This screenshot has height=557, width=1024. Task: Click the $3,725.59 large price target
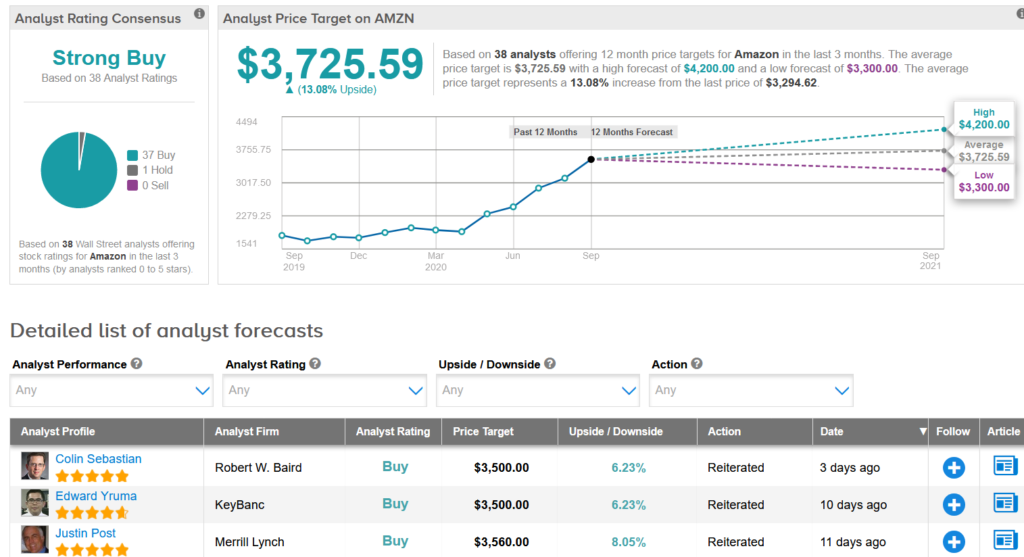click(x=330, y=64)
